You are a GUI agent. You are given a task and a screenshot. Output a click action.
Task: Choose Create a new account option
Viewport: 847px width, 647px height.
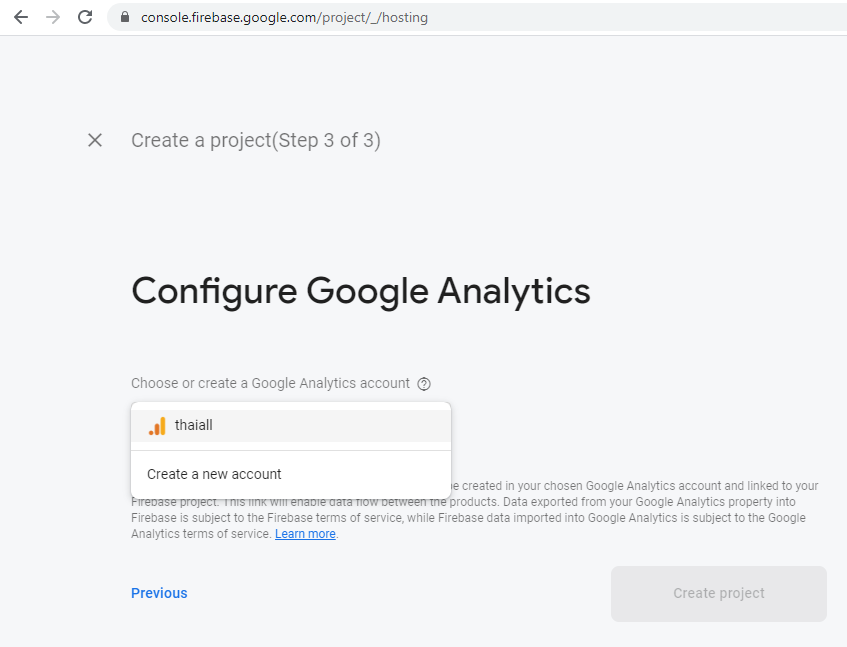click(x=214, y=474)
